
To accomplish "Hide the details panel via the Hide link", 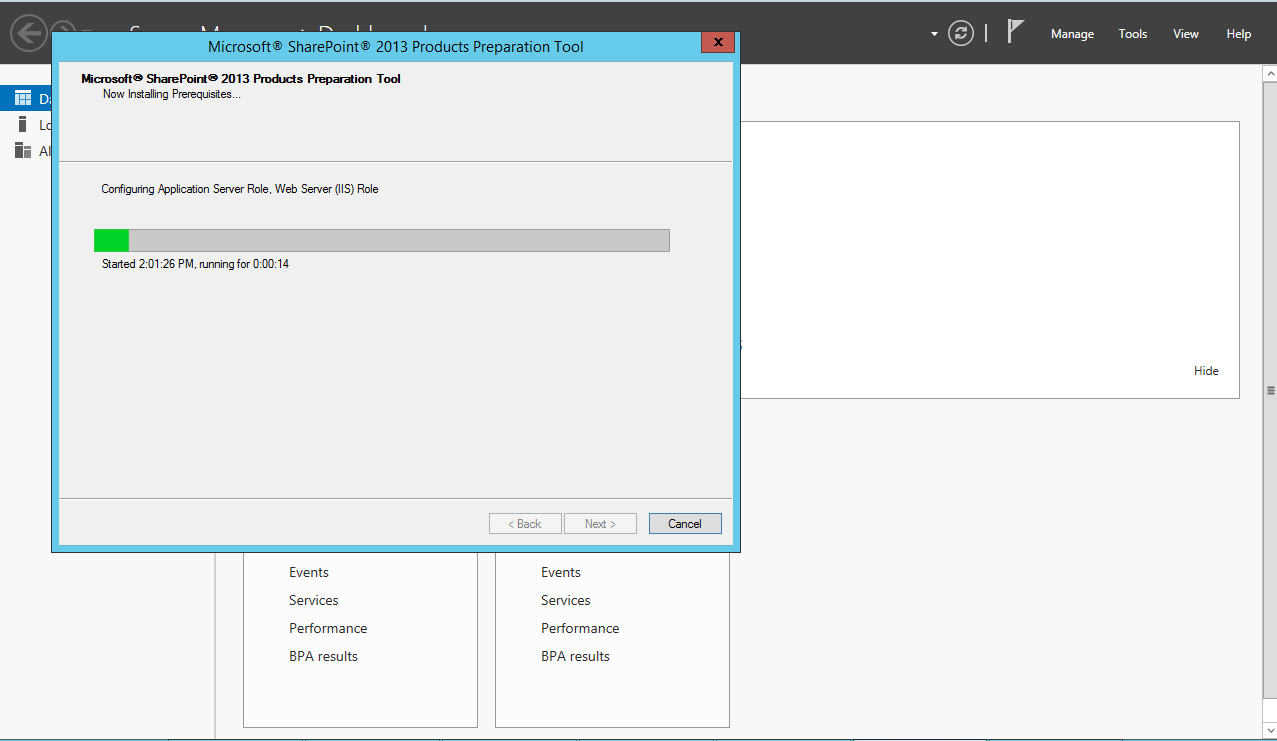I will point(1205,370).
